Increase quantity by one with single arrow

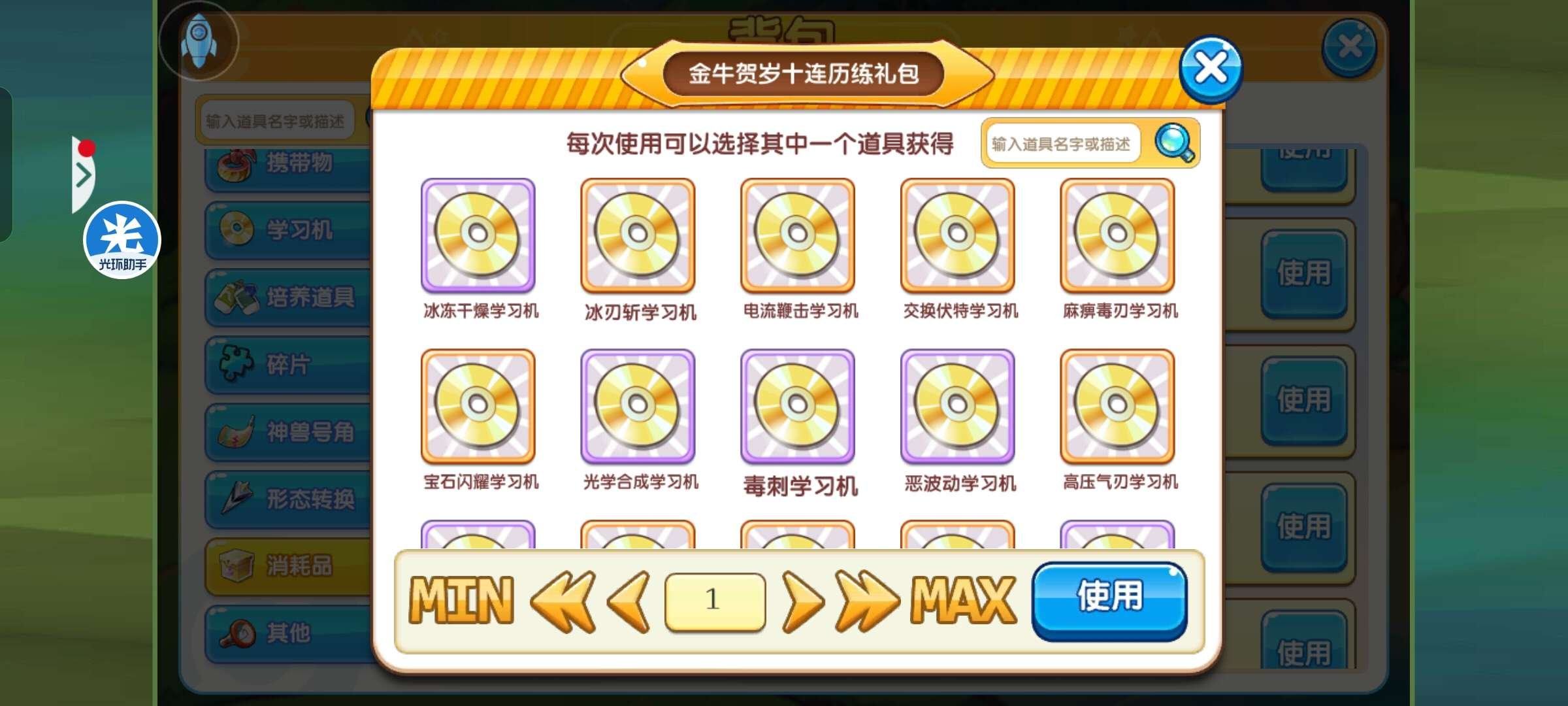click(x=803, y=601)
